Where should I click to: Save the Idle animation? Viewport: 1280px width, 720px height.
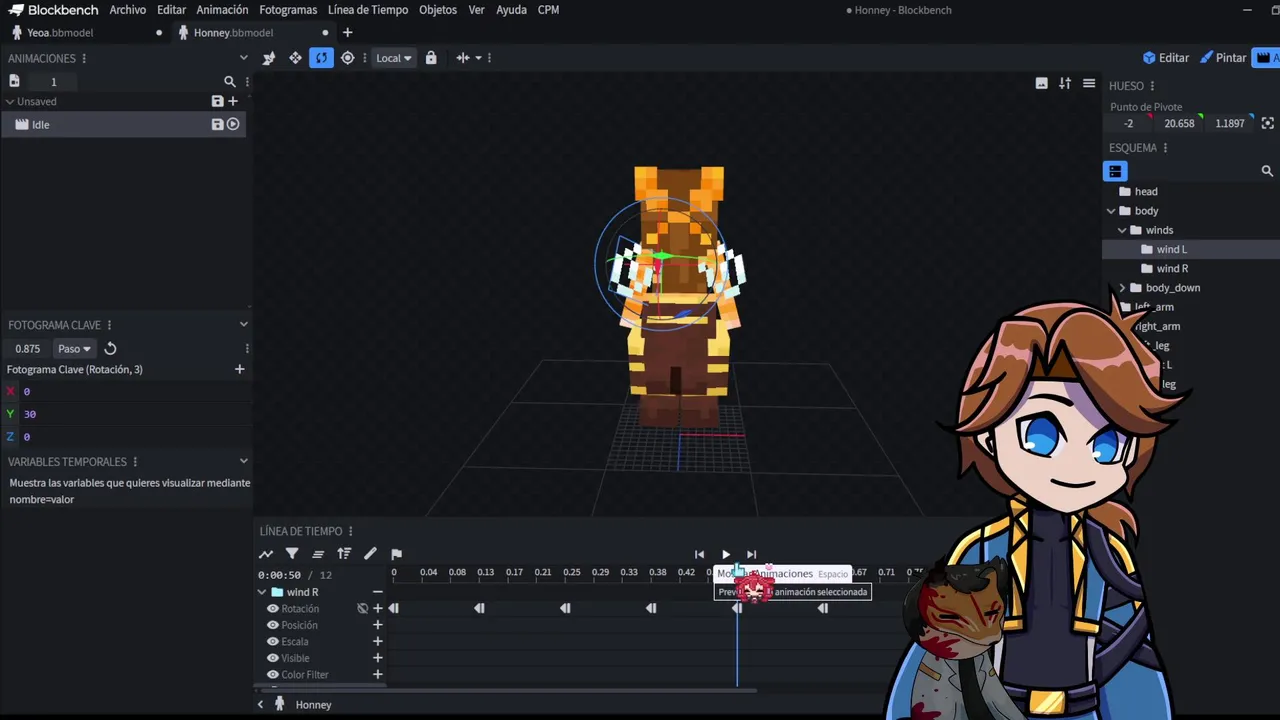[x=217, y=124]
